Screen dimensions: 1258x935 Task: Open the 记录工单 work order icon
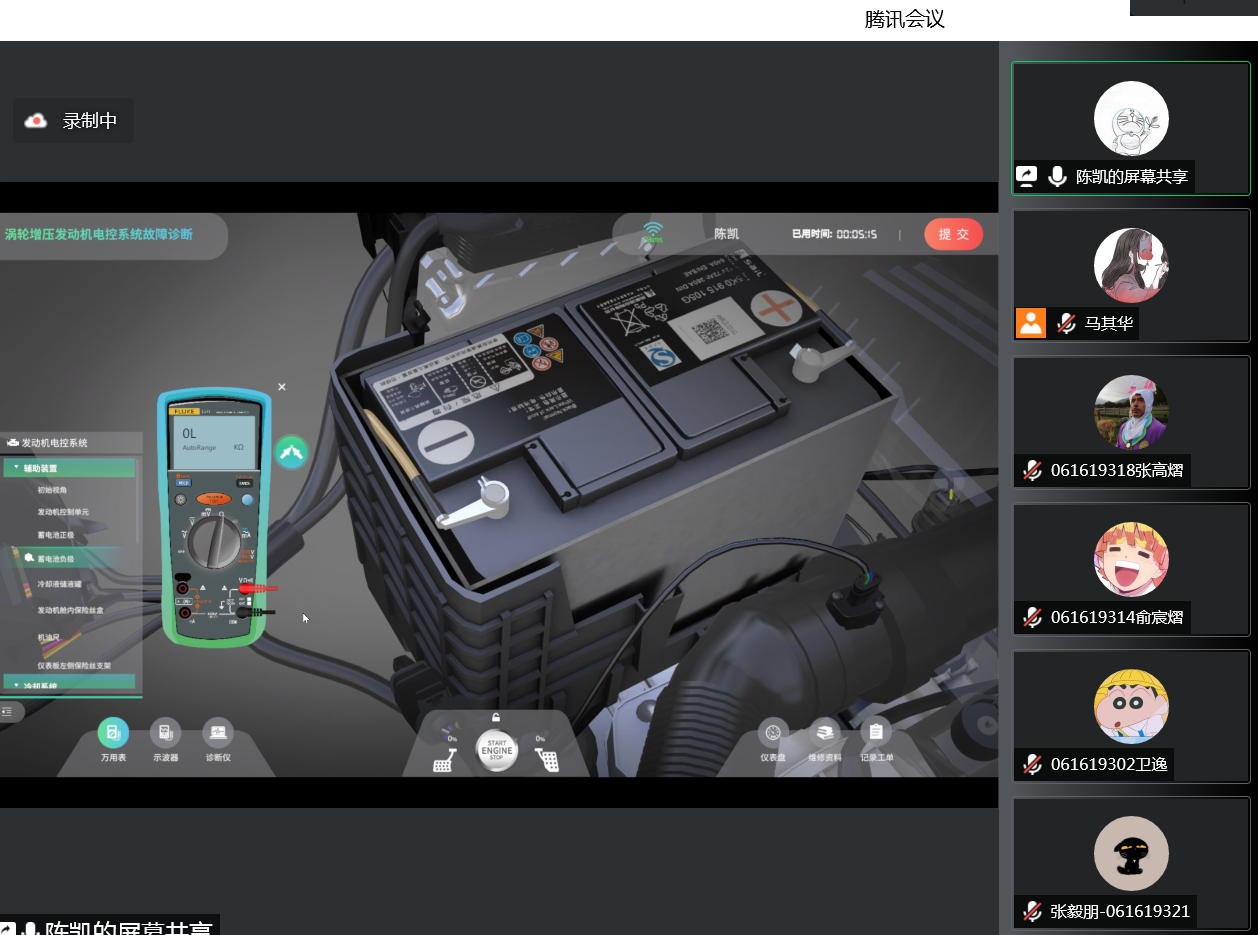[x=876, y=734]
